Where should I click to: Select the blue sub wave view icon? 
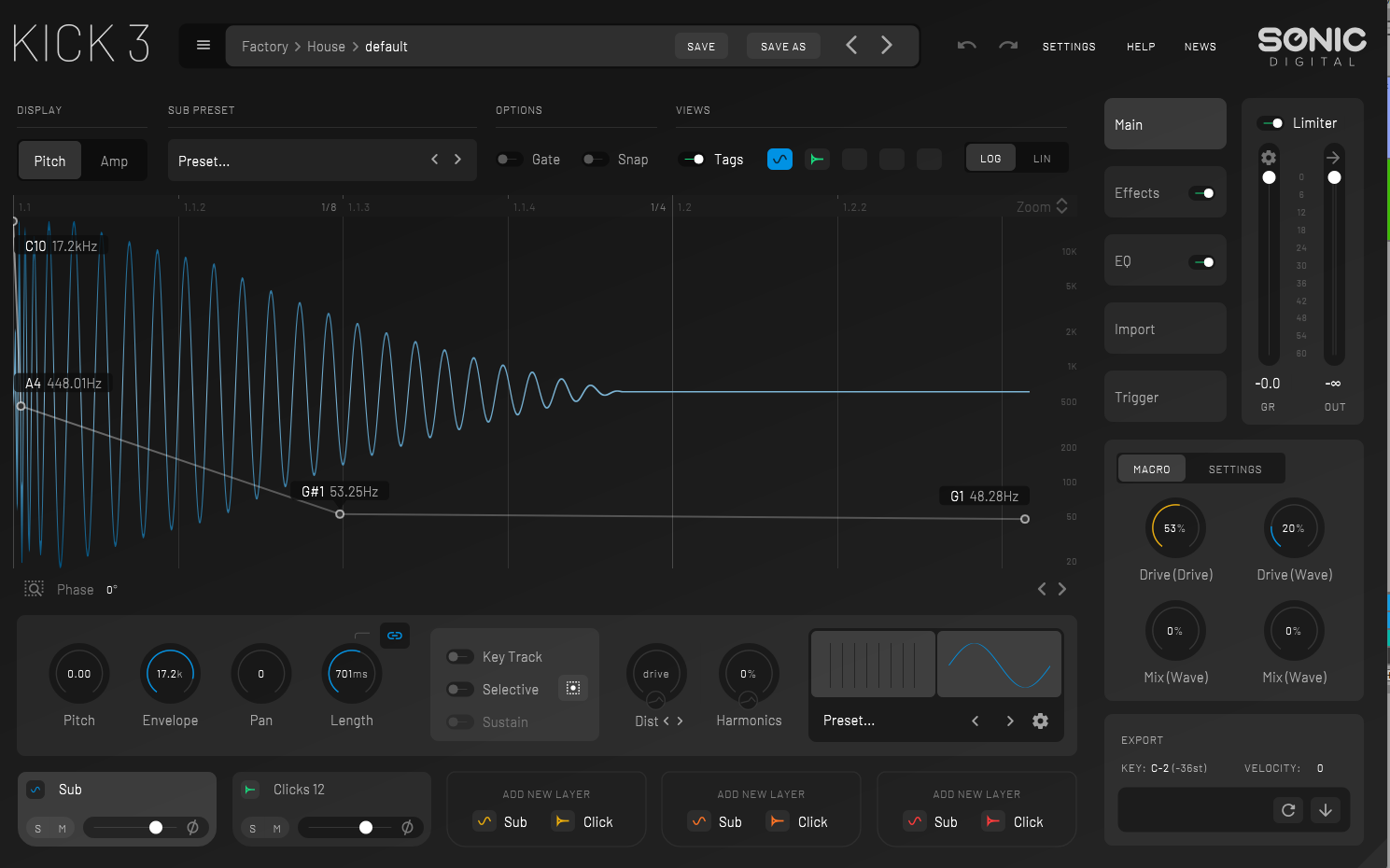pos(779,160)
